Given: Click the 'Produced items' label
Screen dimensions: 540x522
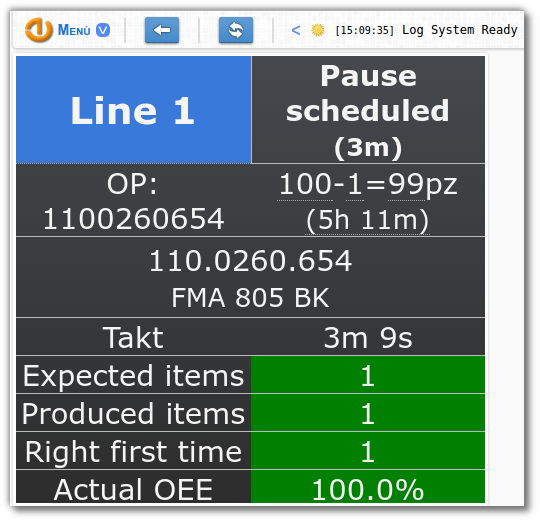Looking at the screenshot, I should 134,414.
